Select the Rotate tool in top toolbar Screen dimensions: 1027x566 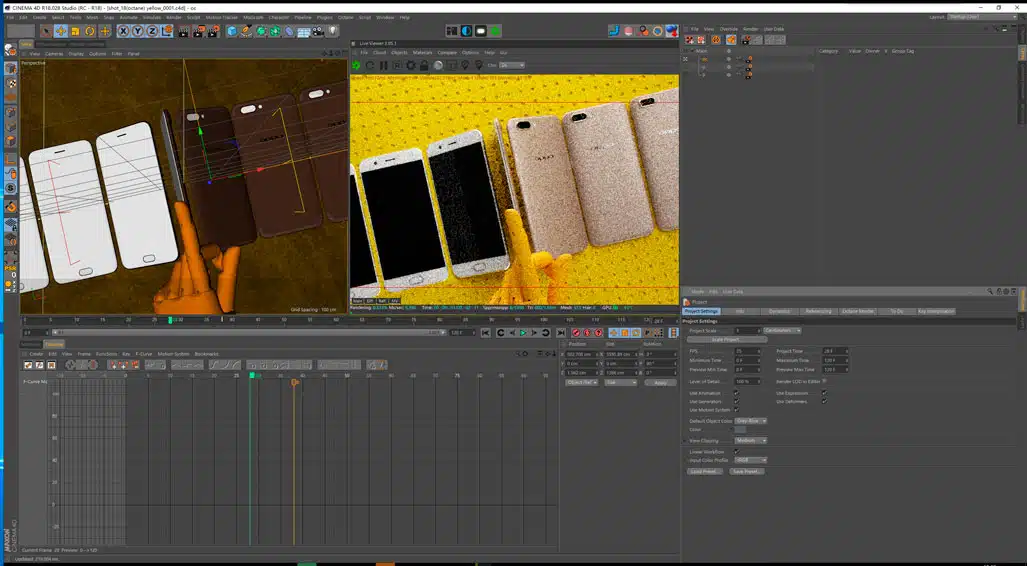pos(90,31)
